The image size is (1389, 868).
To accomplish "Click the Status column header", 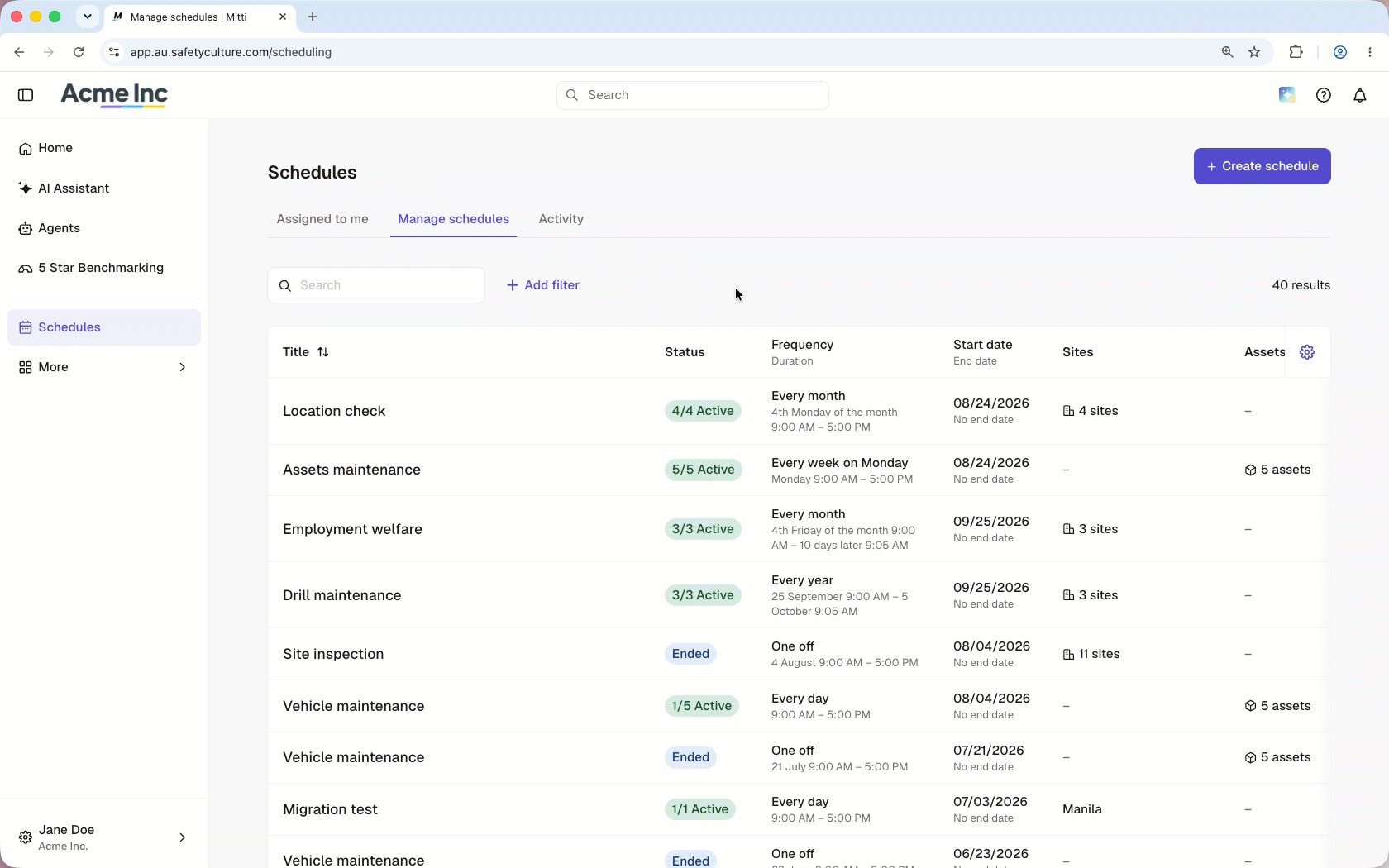I will coord(685,352).
